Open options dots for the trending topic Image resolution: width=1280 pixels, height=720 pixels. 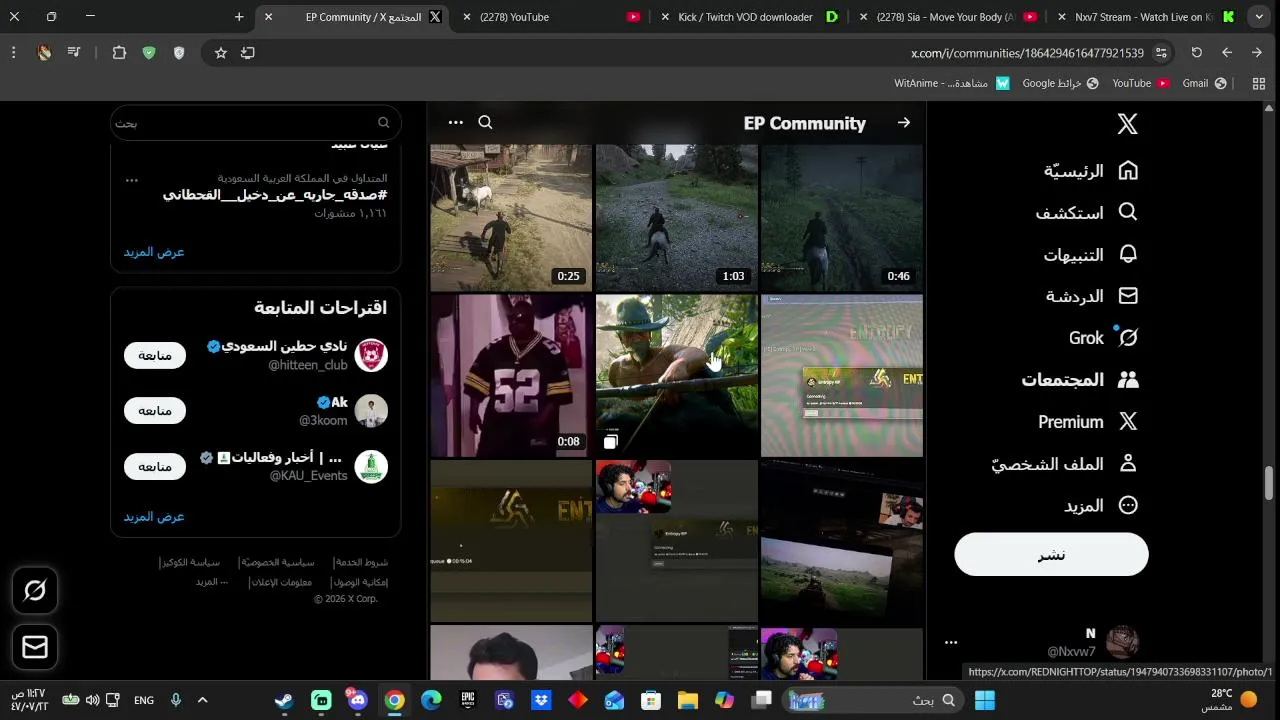point(131,180)
